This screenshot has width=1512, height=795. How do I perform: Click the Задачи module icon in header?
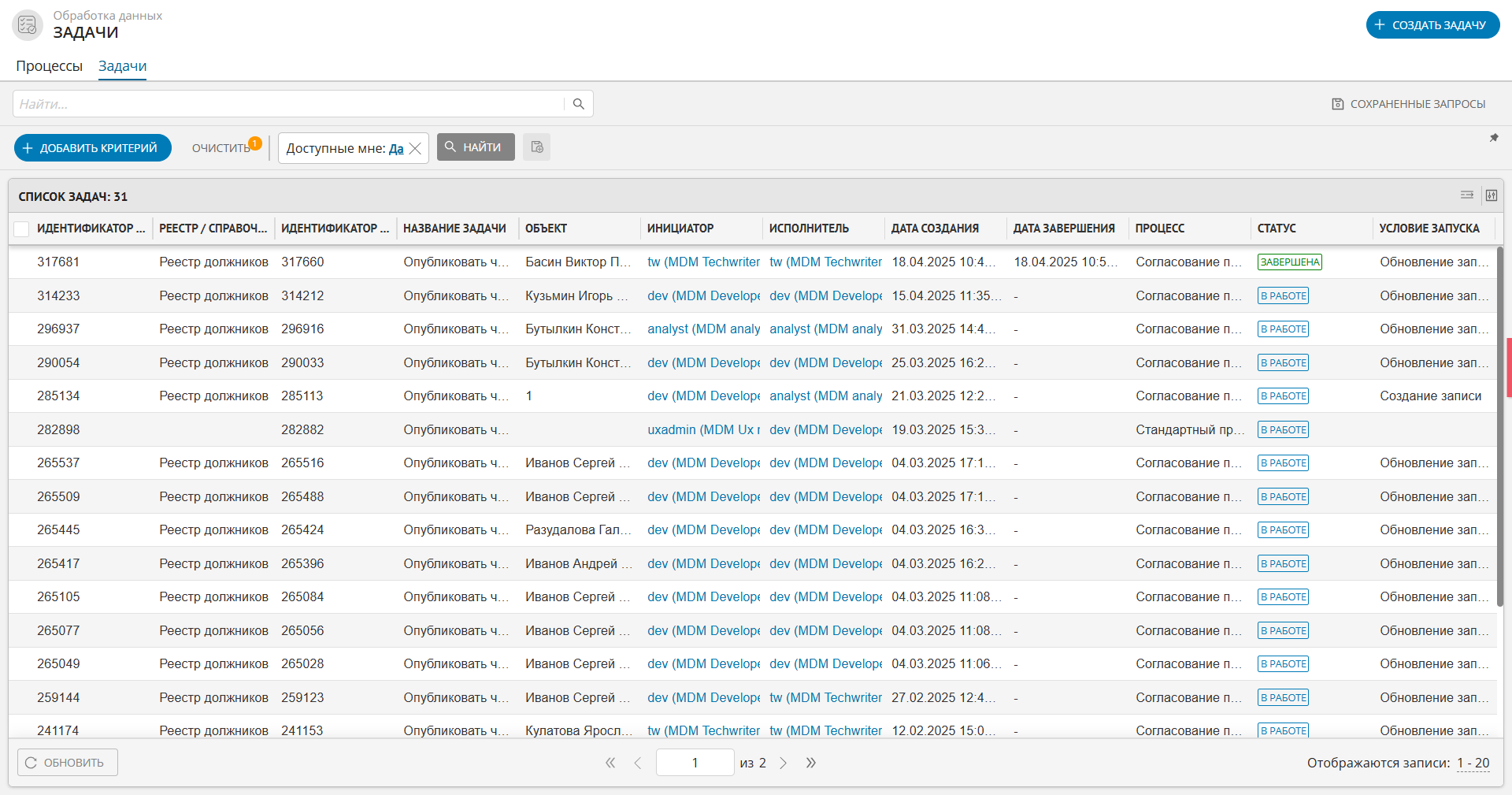28,25
